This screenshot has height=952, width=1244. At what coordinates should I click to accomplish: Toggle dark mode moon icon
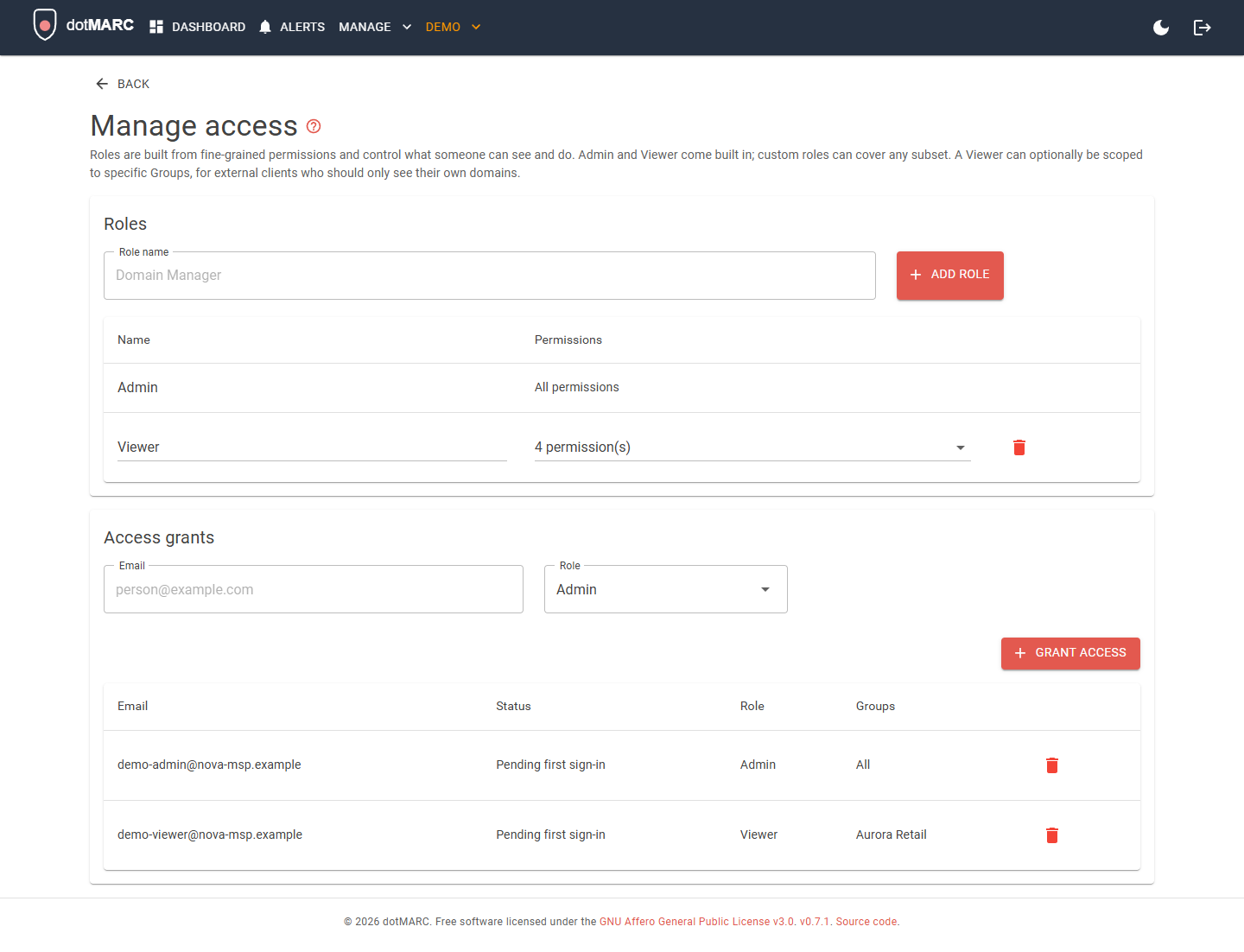point(1161,28)
